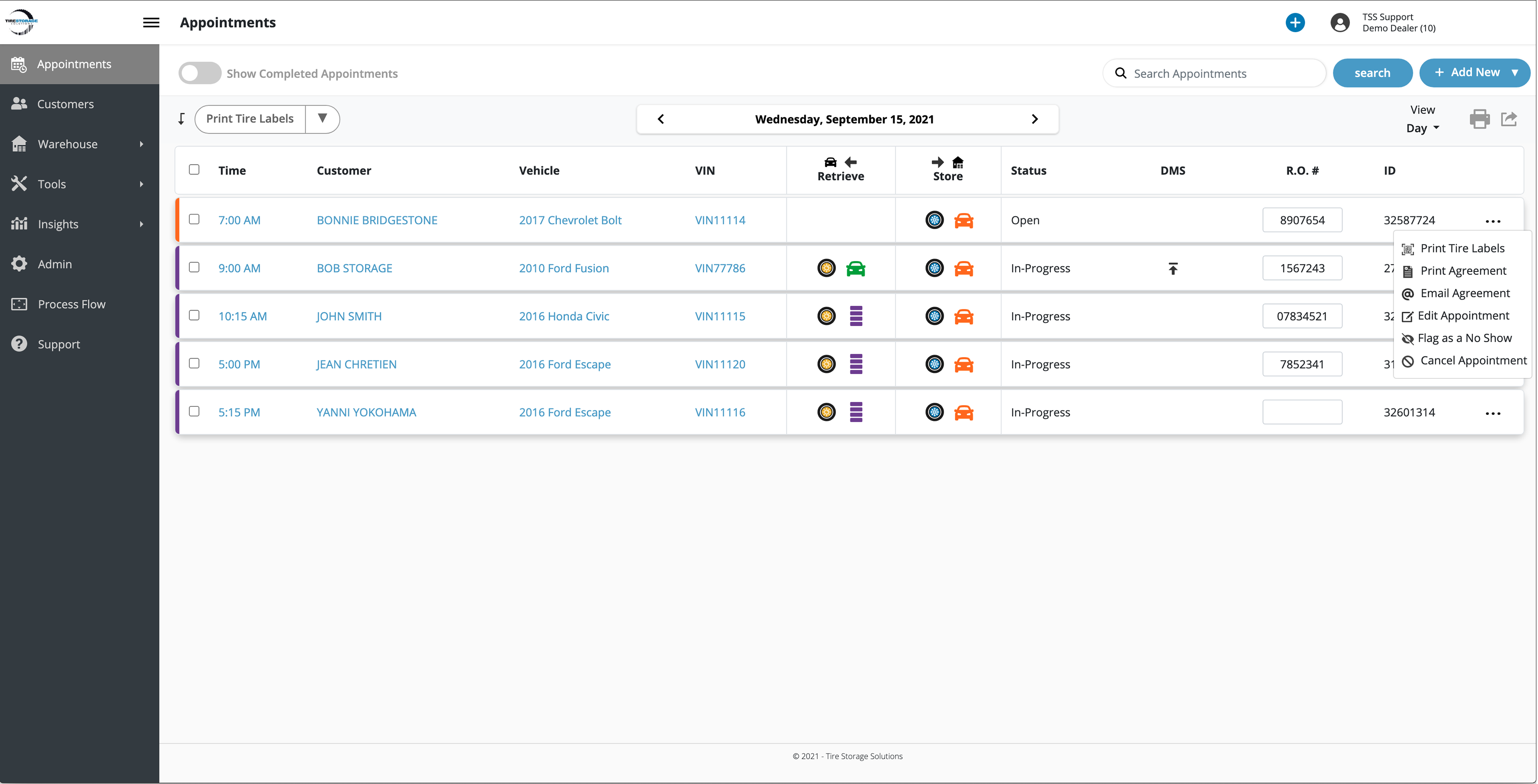Toggle Show Completed Appointments switch

point(199,73)
